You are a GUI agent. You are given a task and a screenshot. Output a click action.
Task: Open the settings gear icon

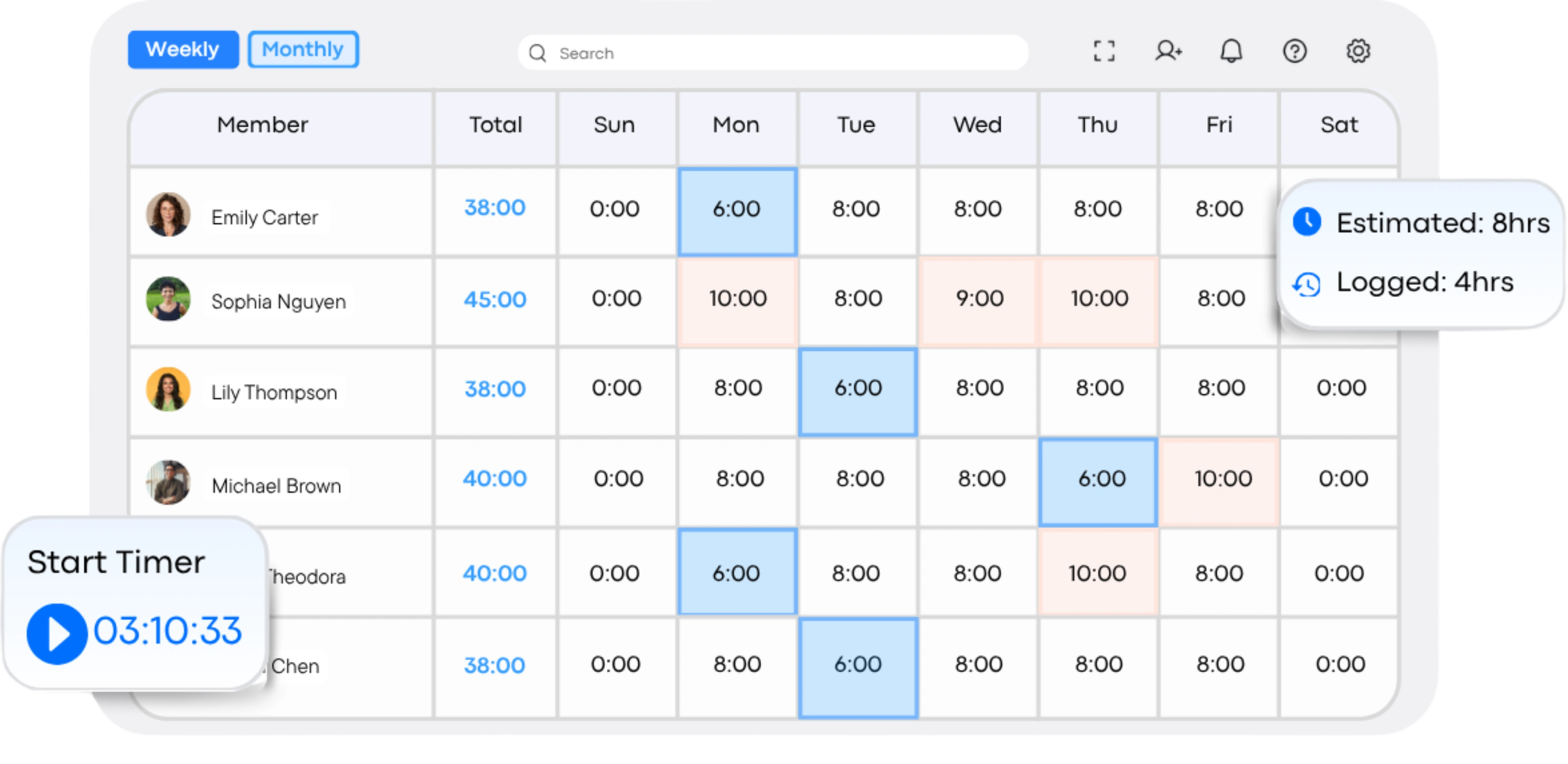click(x=1357, y=51)
